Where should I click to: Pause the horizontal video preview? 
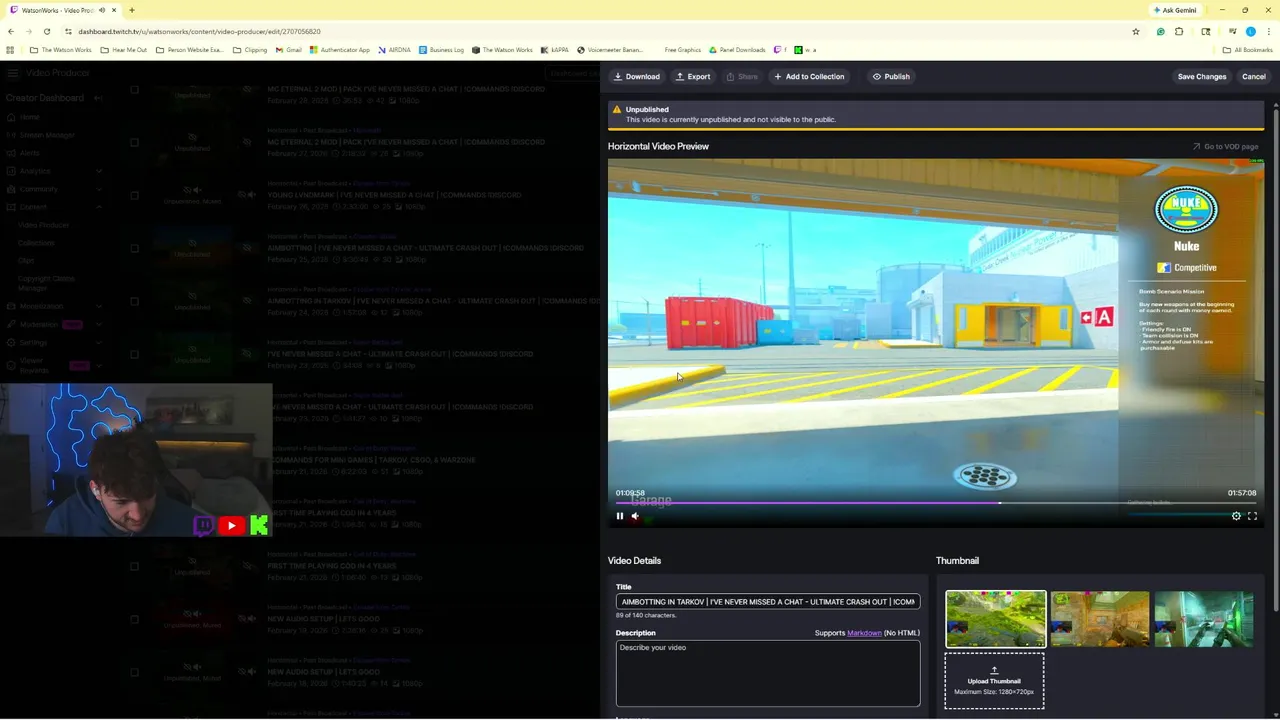click(620, 516)
